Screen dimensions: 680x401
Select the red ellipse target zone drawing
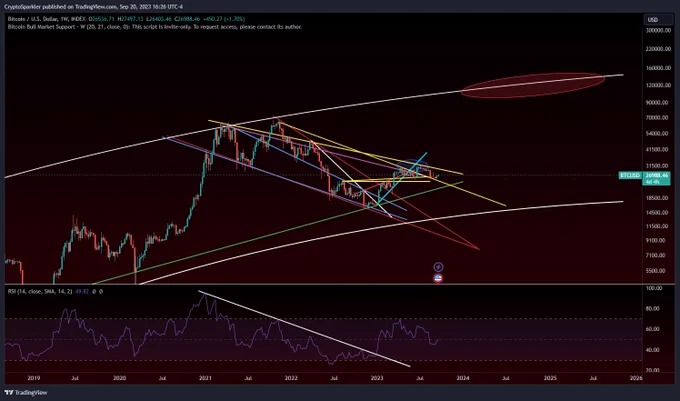[533, 85]
